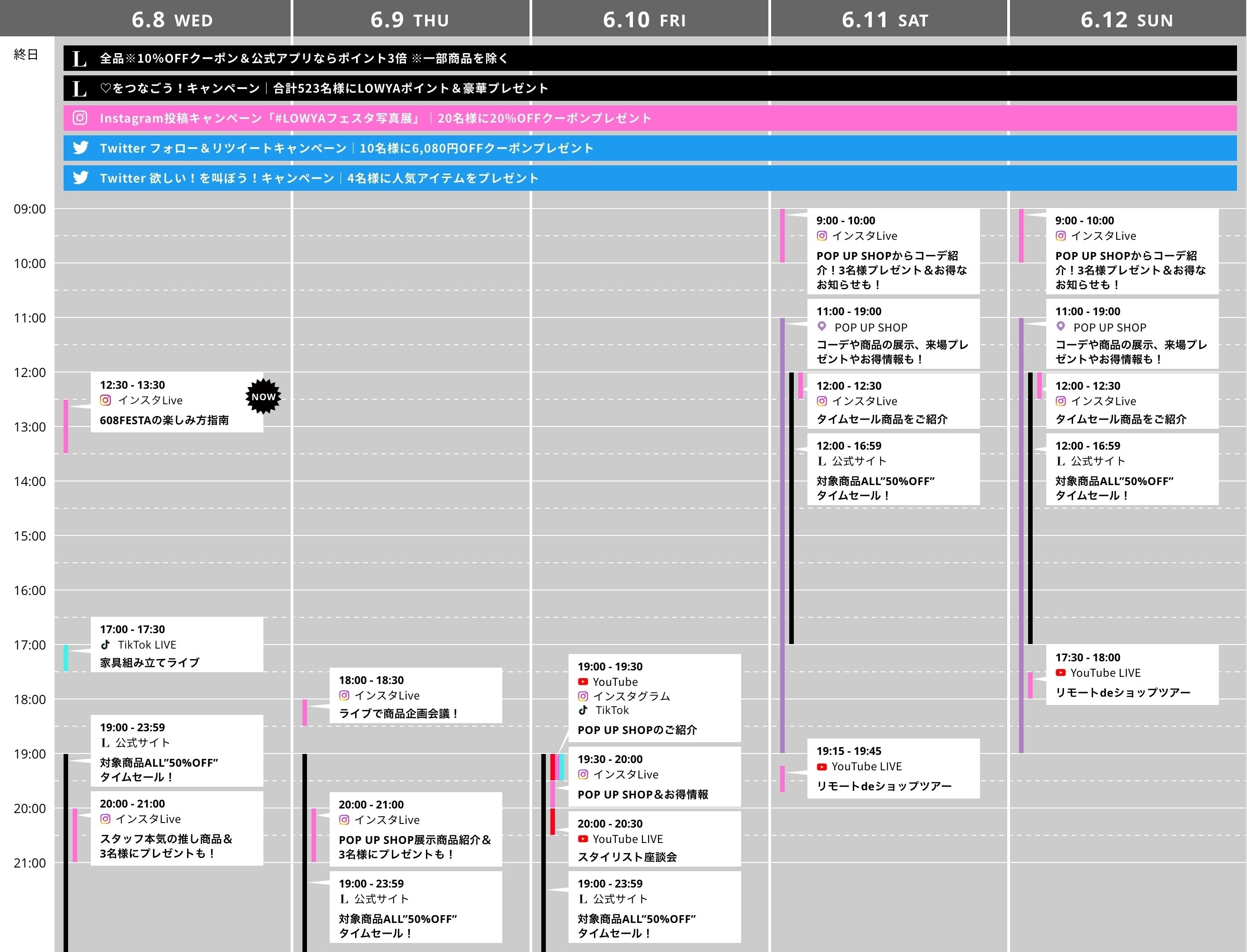Click the NOW badge on Wednesday 12:30 event
The image size is (1247, 952).
coord(263,397)
